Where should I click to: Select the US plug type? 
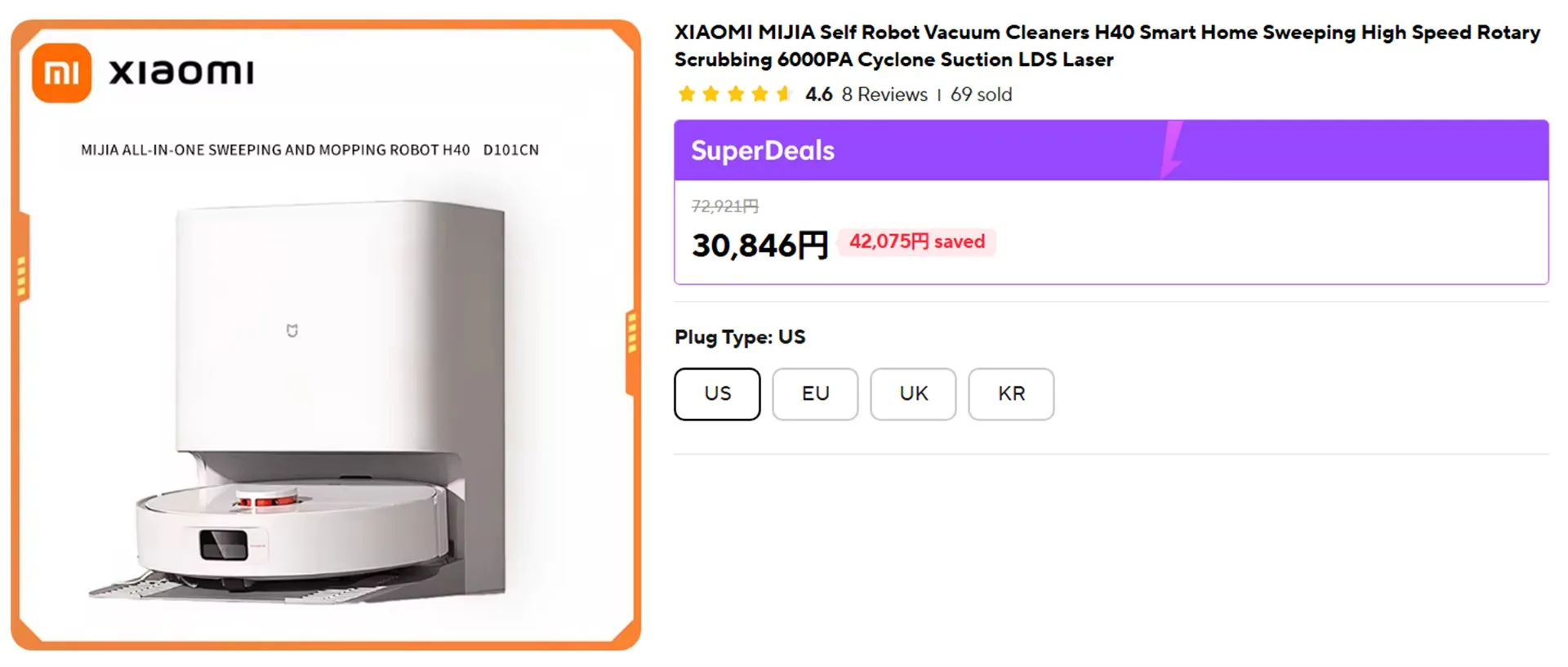(717, 394)
